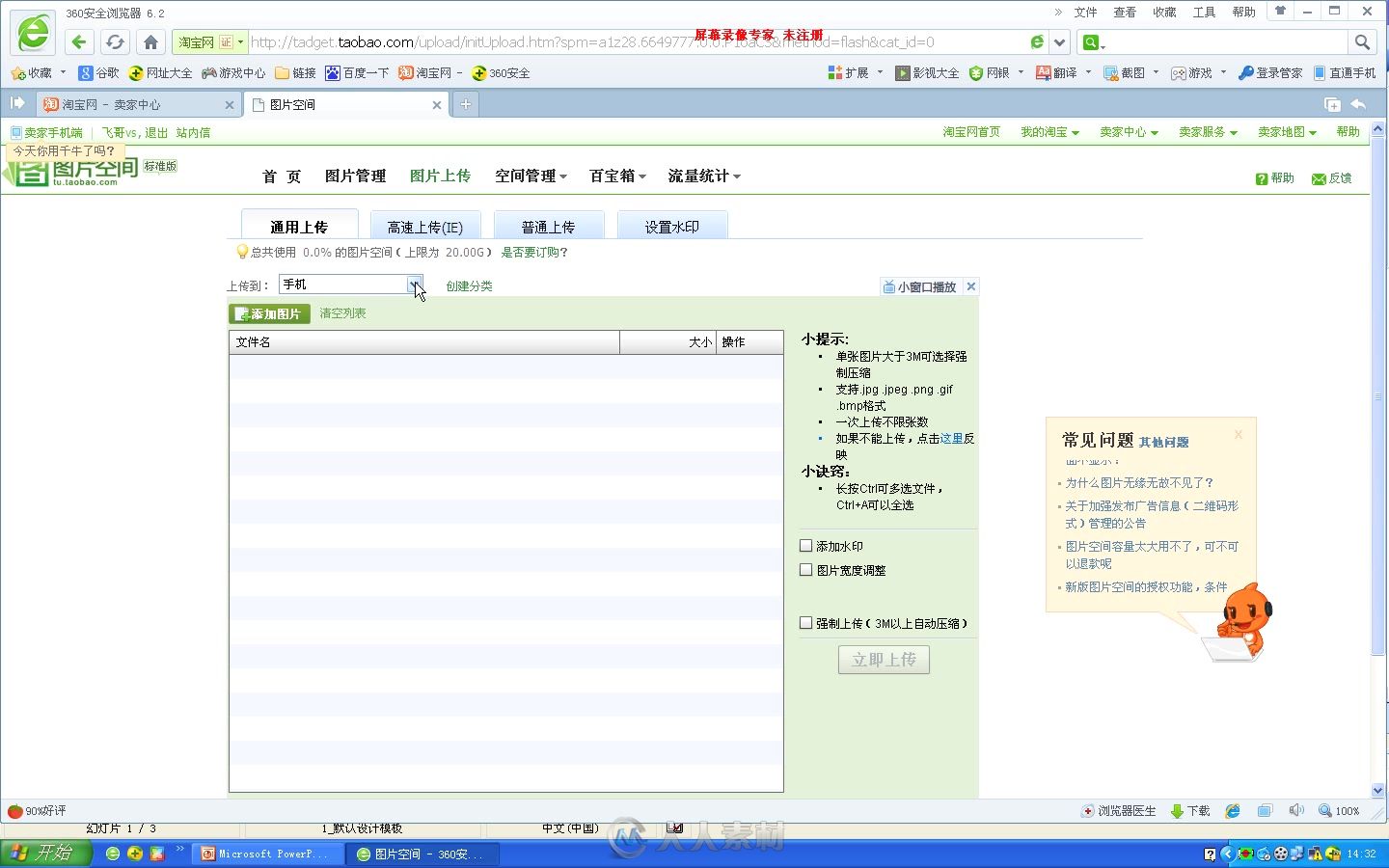The width and height of the screenshot is (1389, 868).
Task: Open the 游戏 toolbar icon
Action: [1191, 73]
